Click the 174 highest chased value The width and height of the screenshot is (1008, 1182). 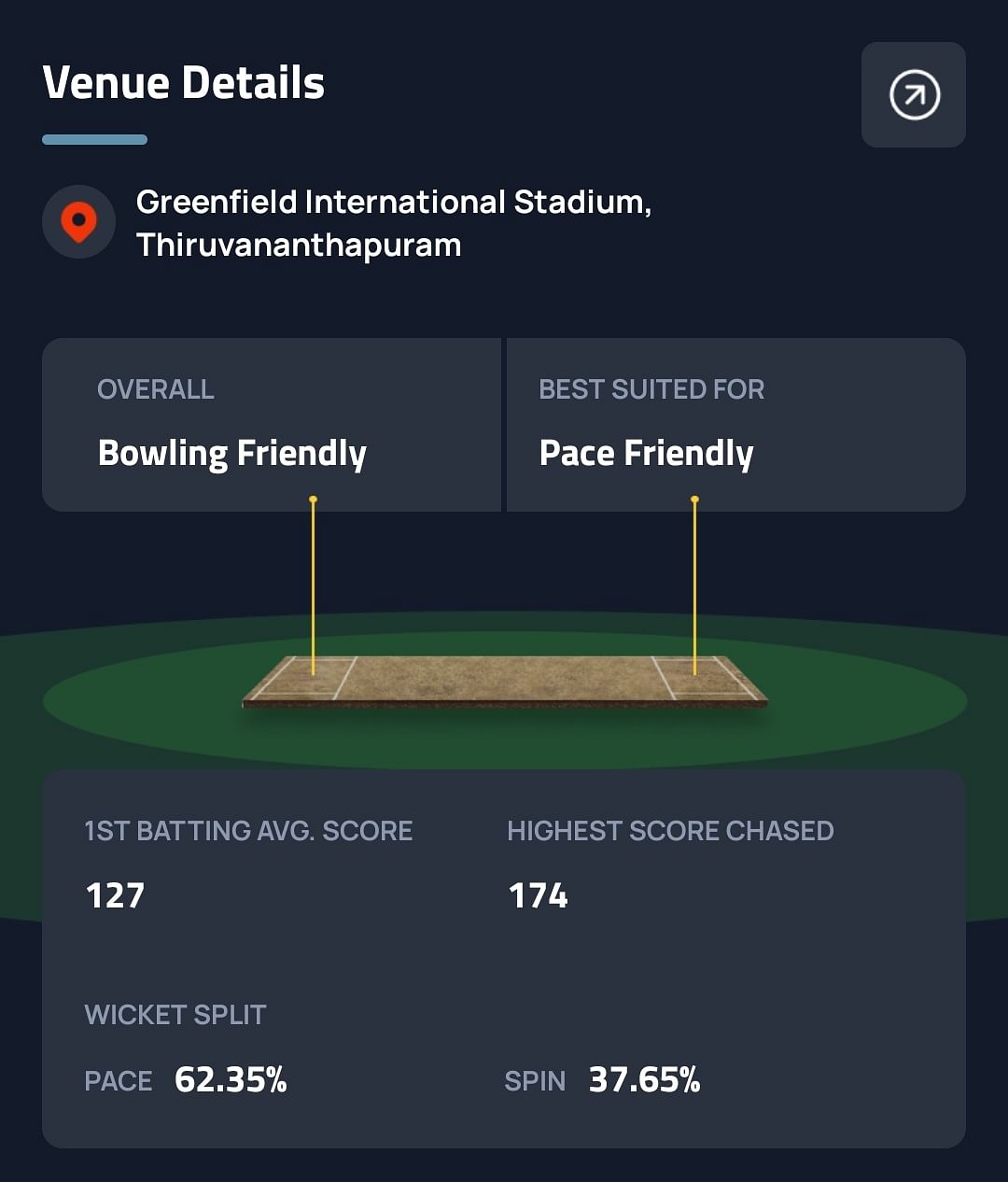[538, 895]
